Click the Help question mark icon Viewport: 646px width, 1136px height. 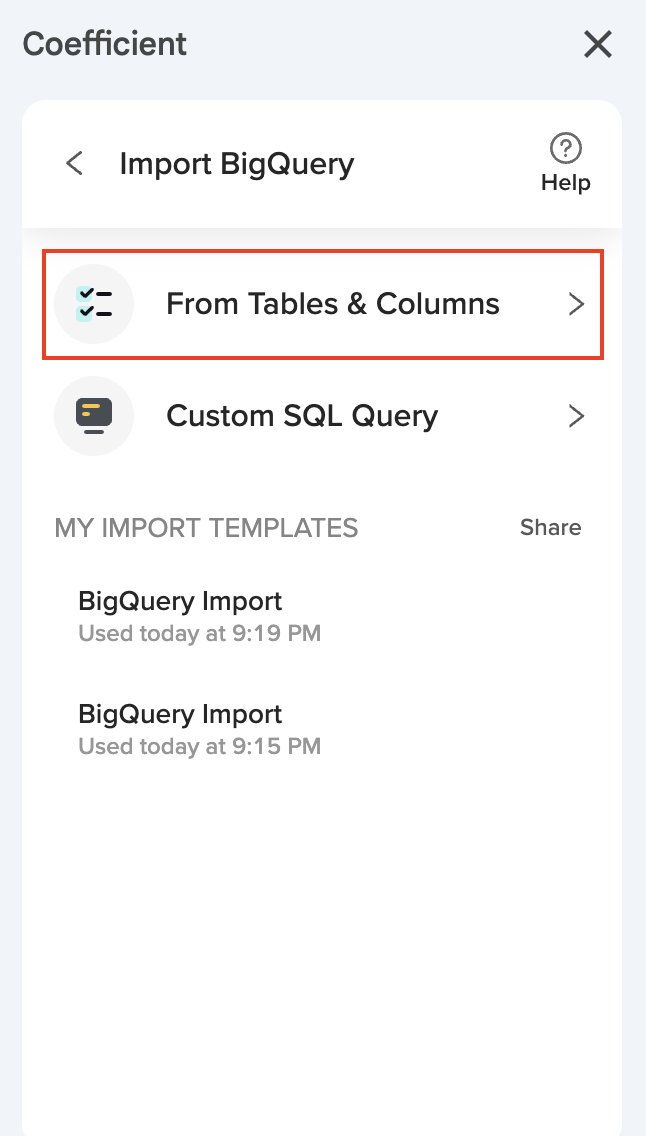(566, 149)
